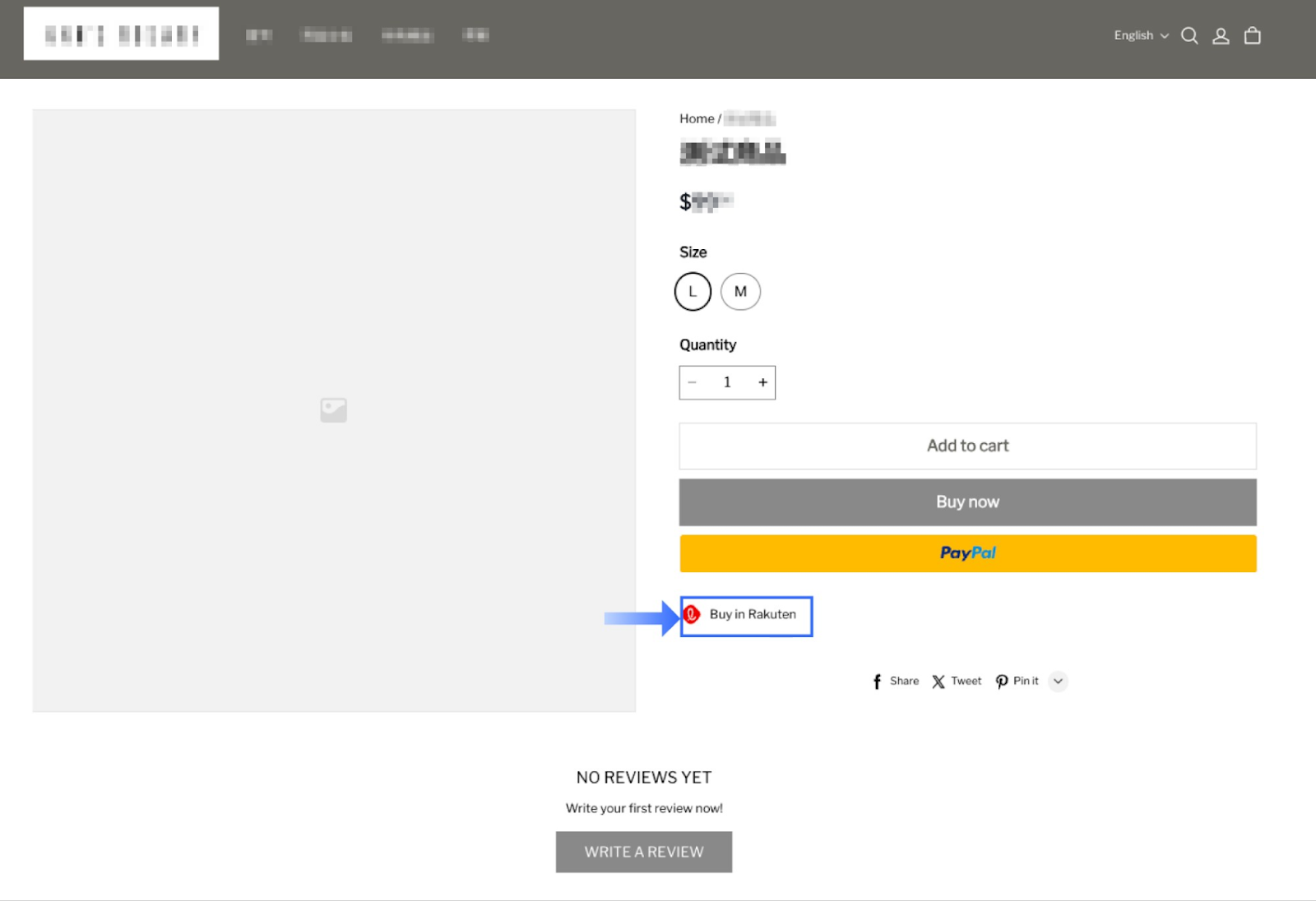Select size M
1316x901 pixels.
(x=740, y=291)
